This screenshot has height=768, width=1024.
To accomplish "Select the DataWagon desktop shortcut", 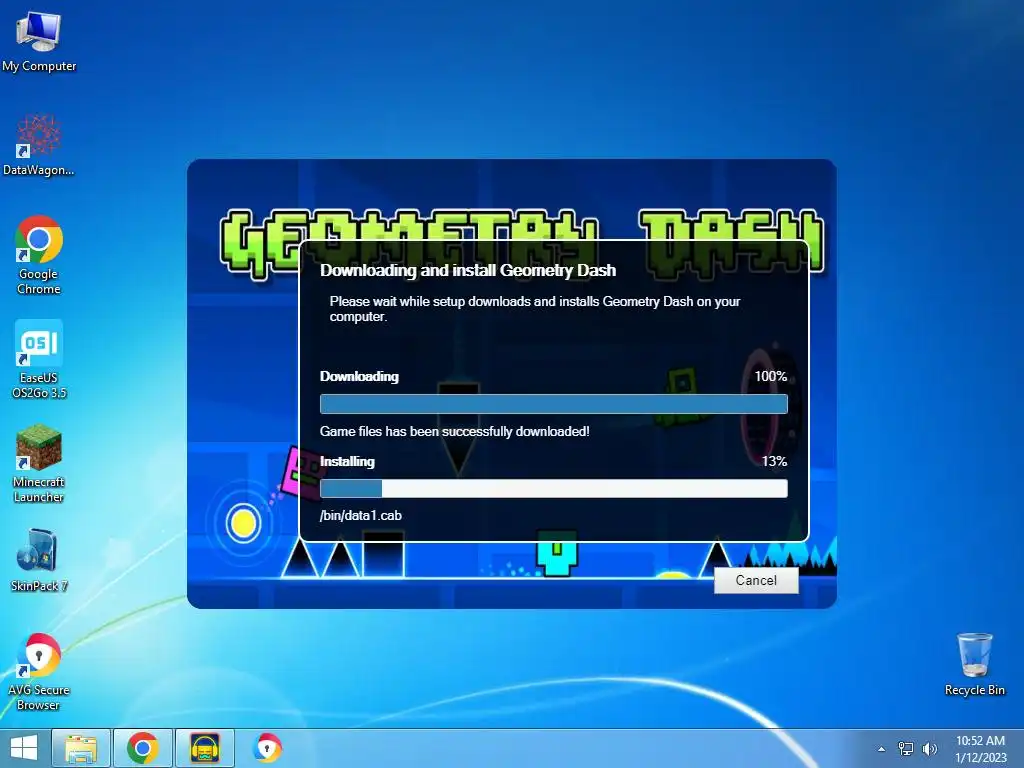I will [x=39, y=145].
